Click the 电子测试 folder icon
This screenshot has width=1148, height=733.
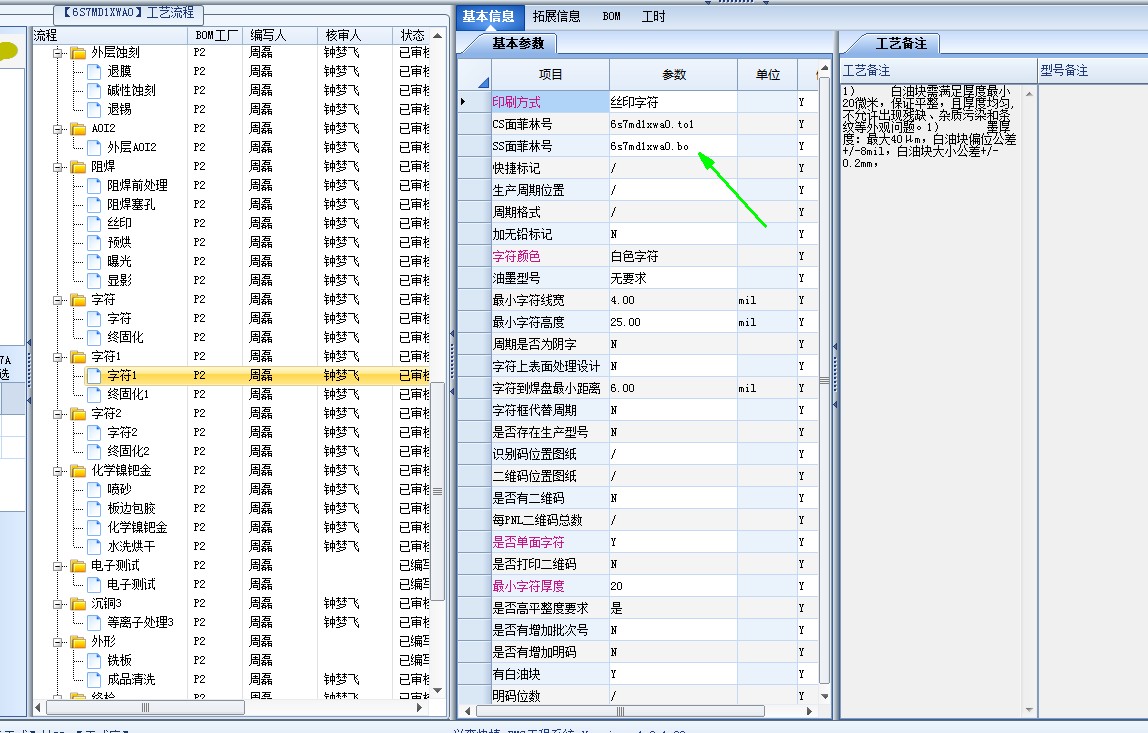click(78, 566)
